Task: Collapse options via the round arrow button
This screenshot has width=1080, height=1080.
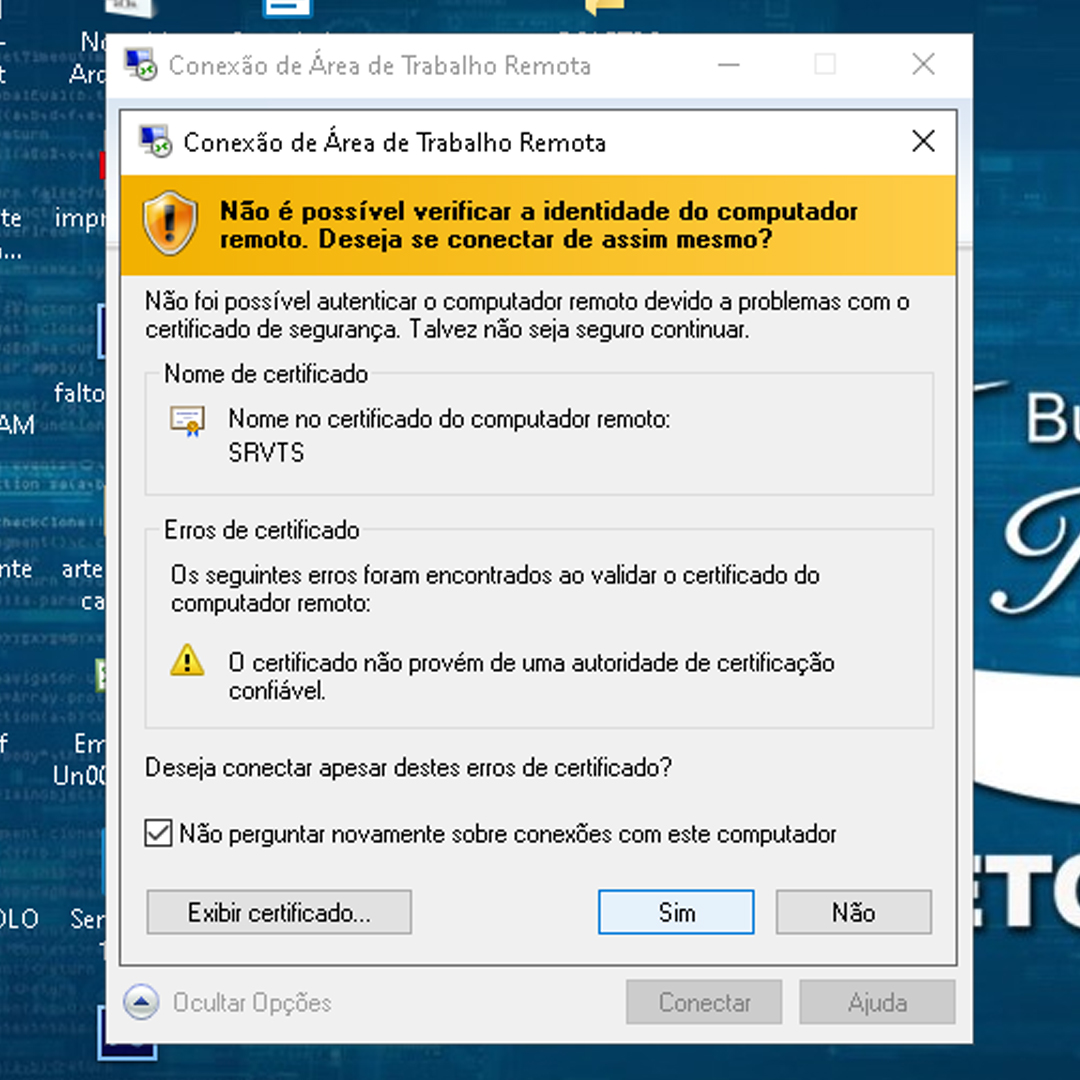Action: click(x=141, y=1002)
